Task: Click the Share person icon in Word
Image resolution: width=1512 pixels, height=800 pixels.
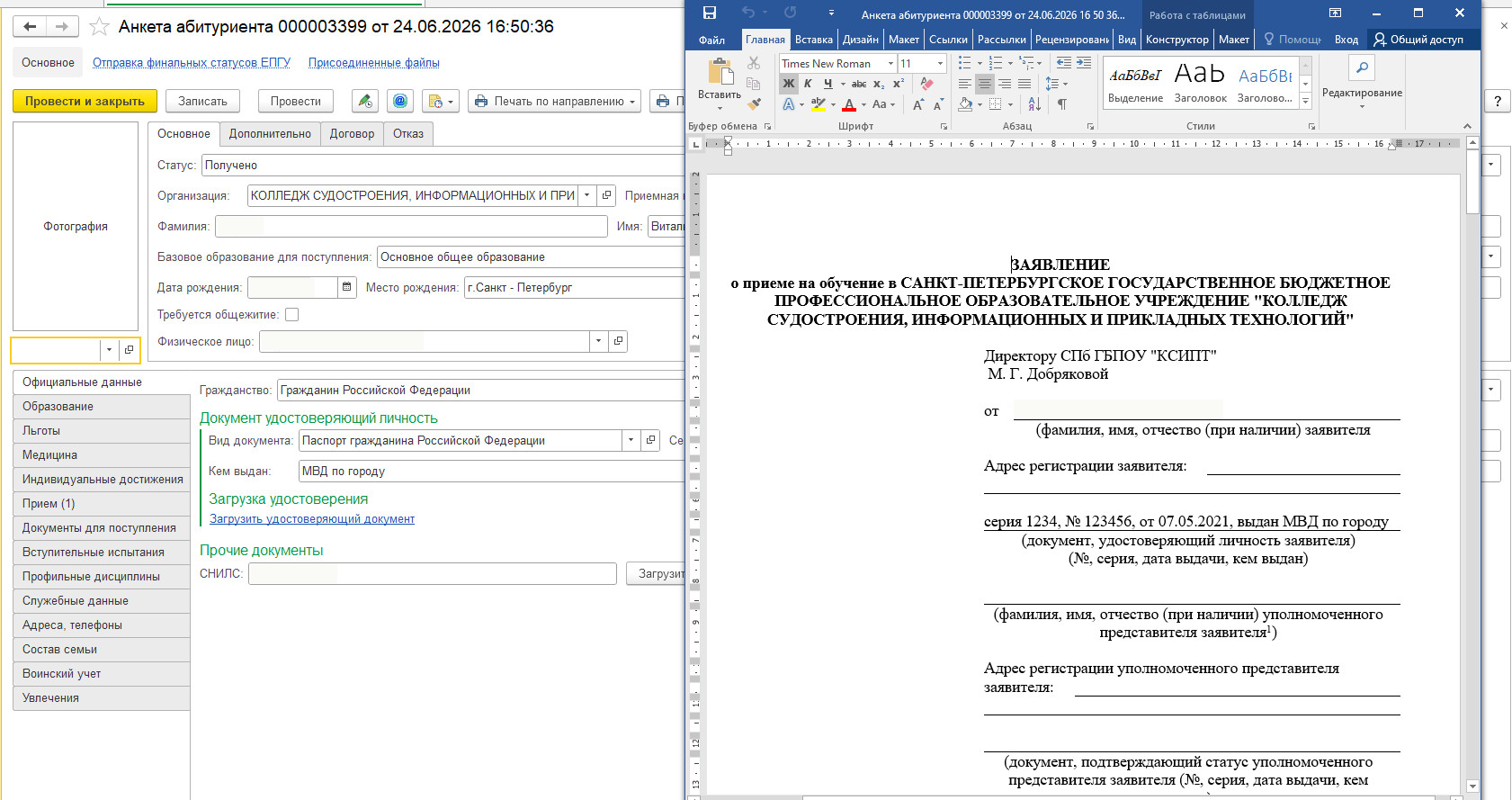Action: [x=1380, y=40]
